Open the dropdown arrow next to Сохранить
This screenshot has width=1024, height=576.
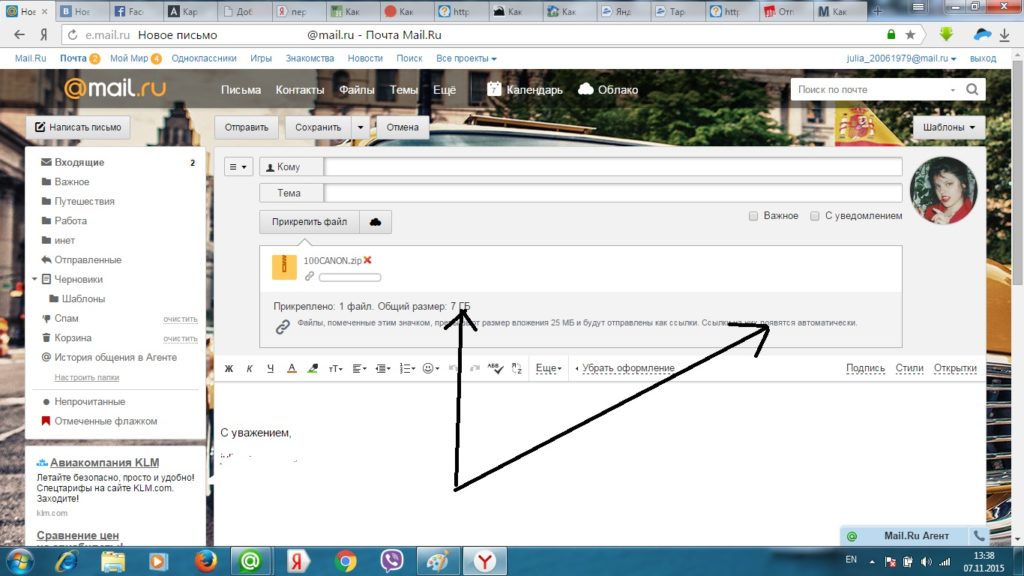click(360, 127)
